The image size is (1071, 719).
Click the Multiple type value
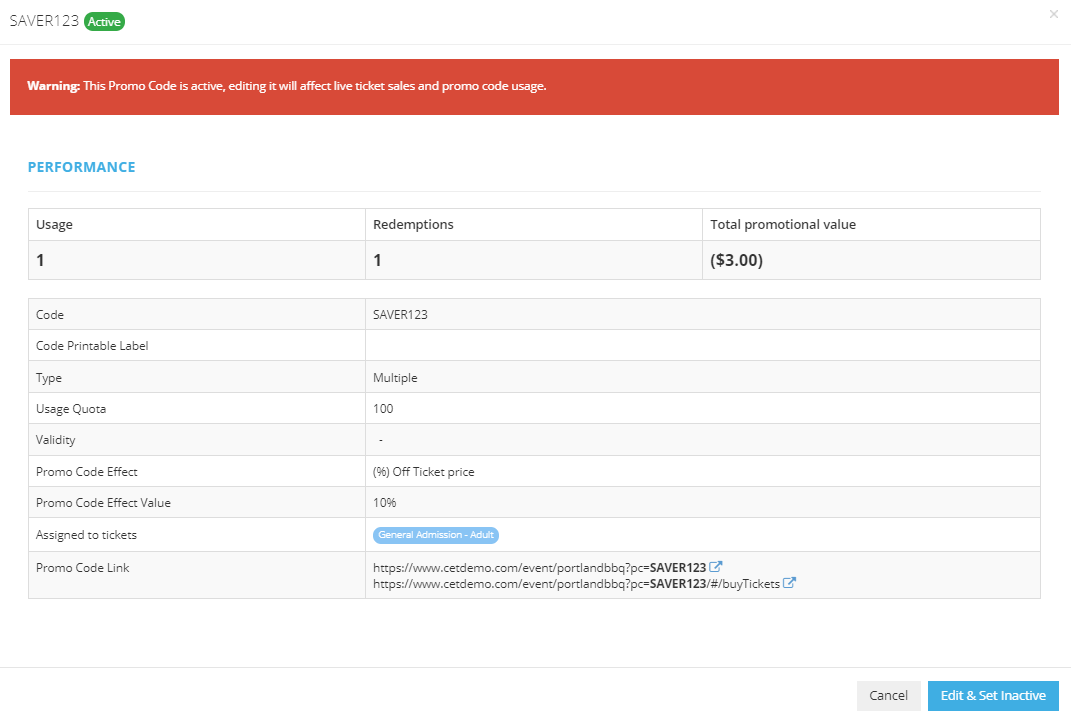coord(395,378)
